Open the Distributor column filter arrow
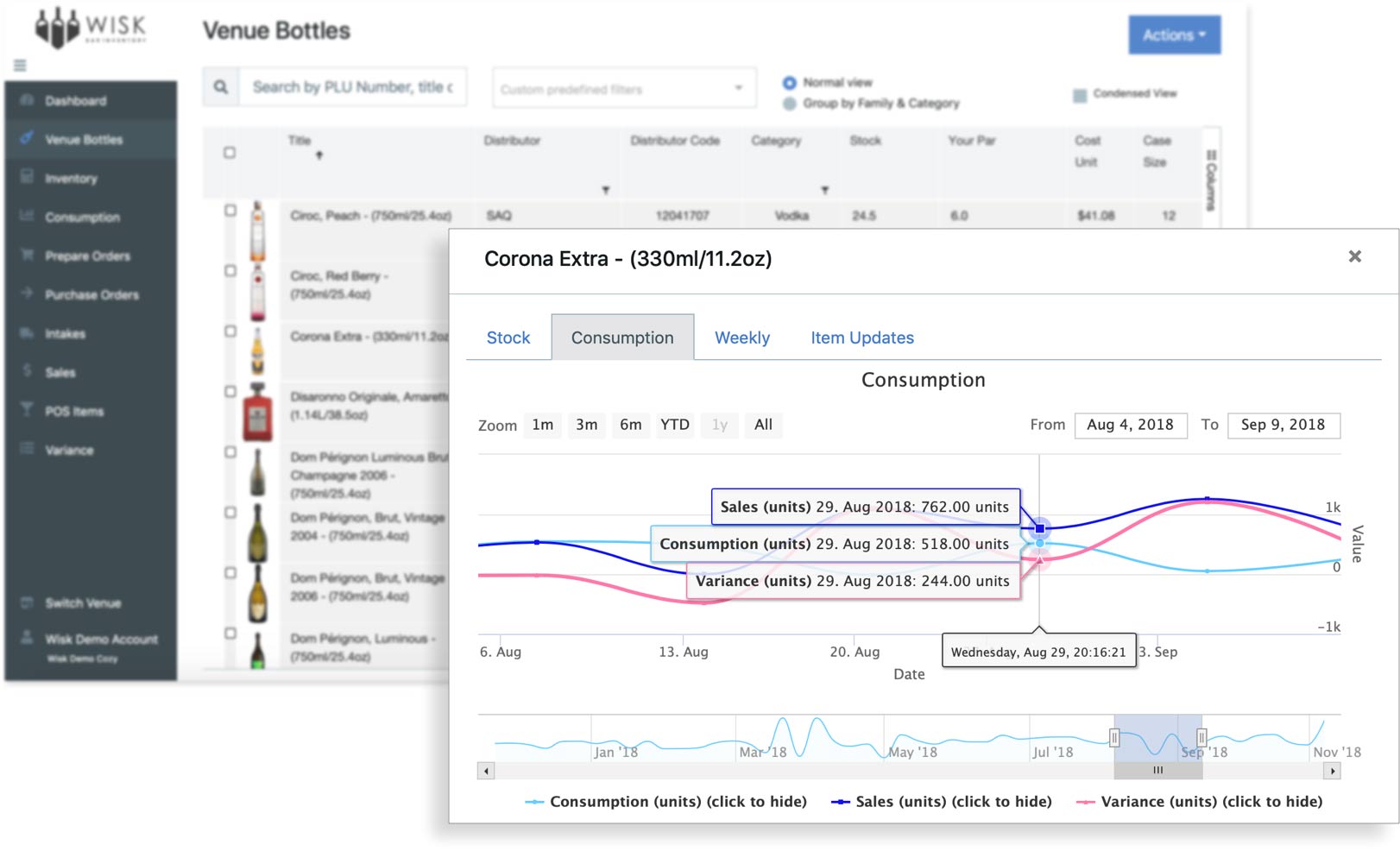1400x851 pixels. coord(605,190)
